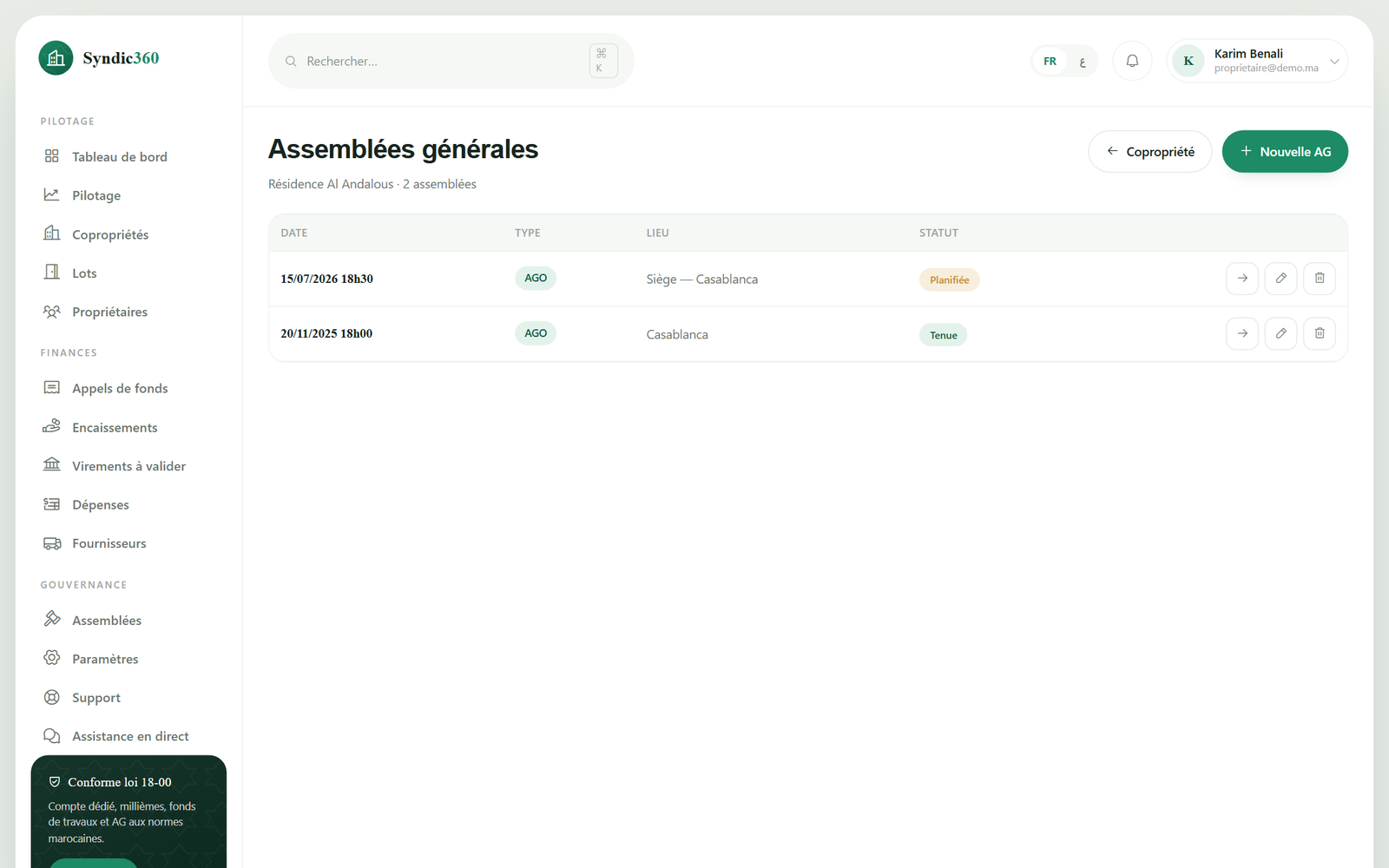The height and width of the screenshot is (868, 1389).
Task: Click the Planifiée status badge
Action: coord(950,279)
